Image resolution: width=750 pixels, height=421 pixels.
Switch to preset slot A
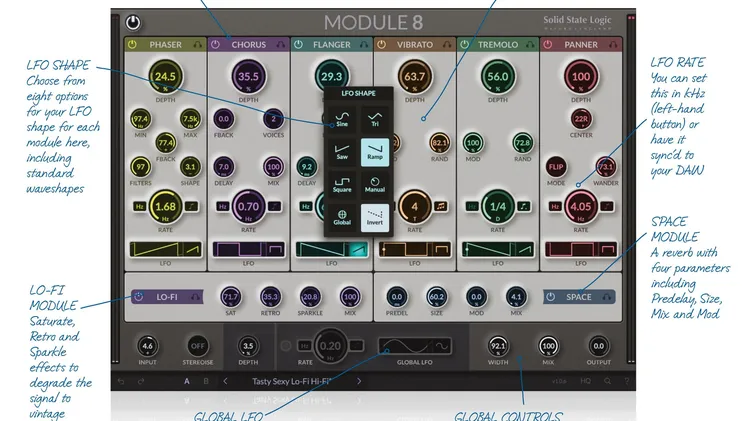tap(187, 381)
